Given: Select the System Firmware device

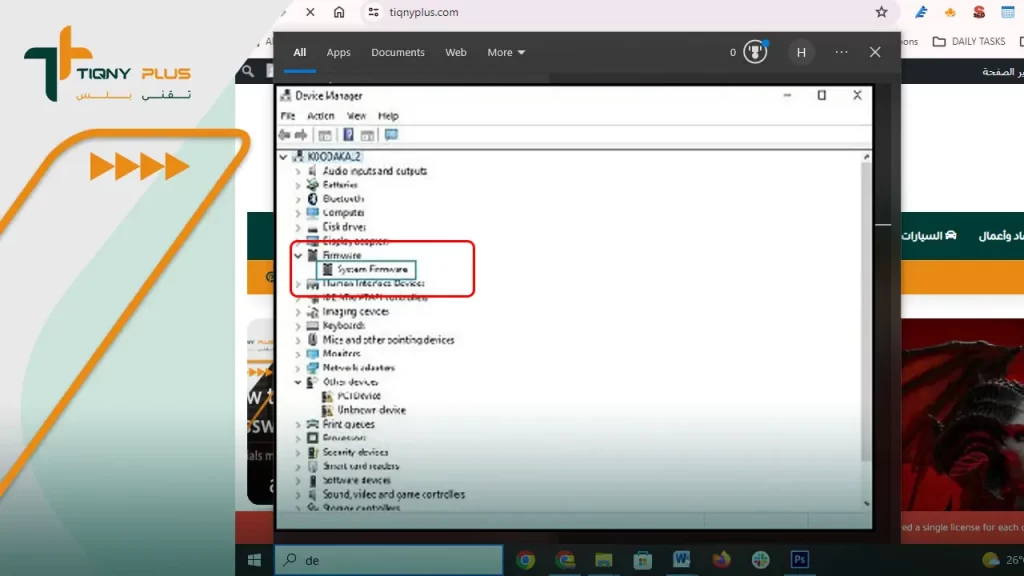Looking at the screenshot, I should (372, 269).
